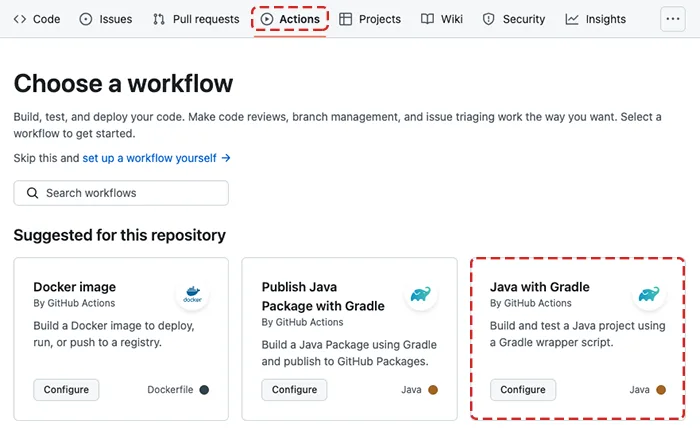700x428 pixels.
Task: Click the 'Java with Gradle' title
Action: 540,287
